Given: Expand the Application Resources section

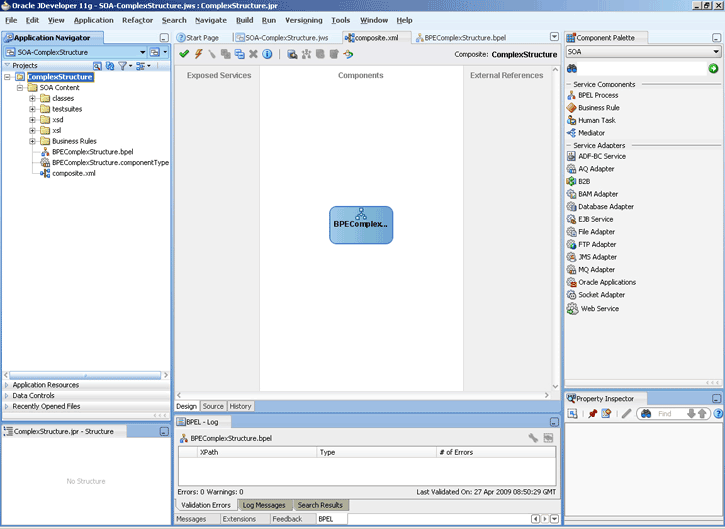Looking at the screenshot, I should (x=8, y=385).
